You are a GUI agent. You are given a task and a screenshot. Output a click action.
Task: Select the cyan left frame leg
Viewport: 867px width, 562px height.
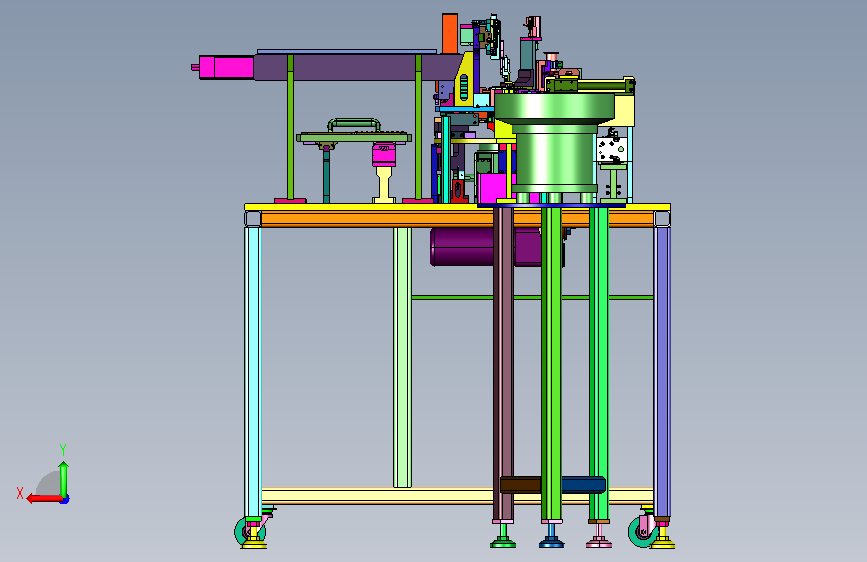pyautogui.click(x=252, y=371)
